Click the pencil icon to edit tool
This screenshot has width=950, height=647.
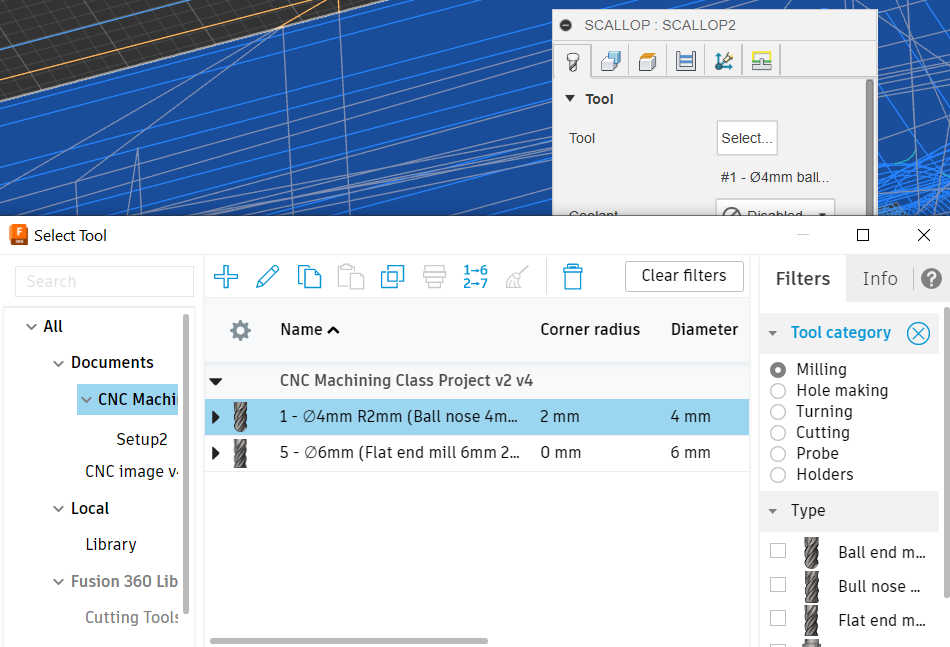pos(267,277)
